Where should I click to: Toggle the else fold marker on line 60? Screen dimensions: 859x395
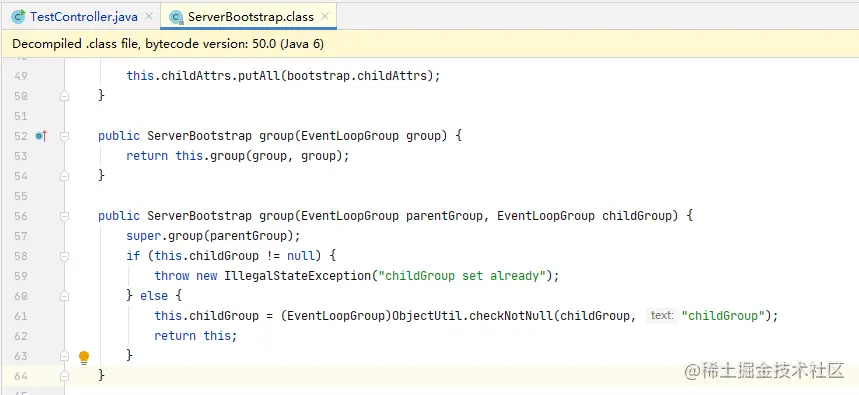[65, 296]
